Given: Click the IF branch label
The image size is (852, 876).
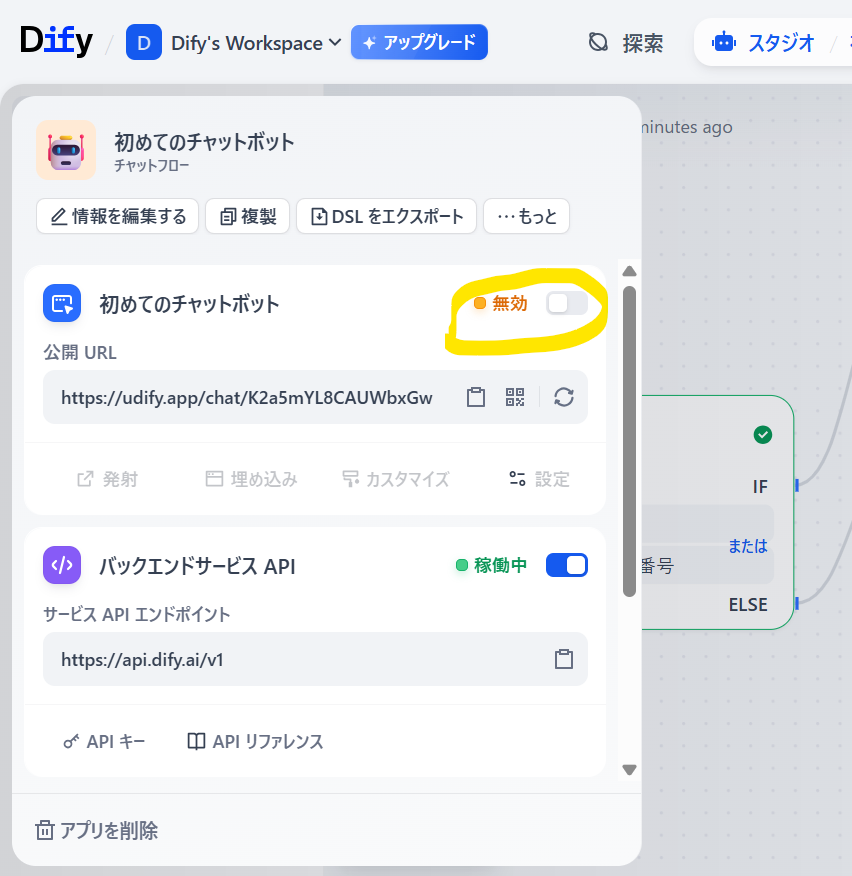Looking at the screenshot, I should coord(760,487).
